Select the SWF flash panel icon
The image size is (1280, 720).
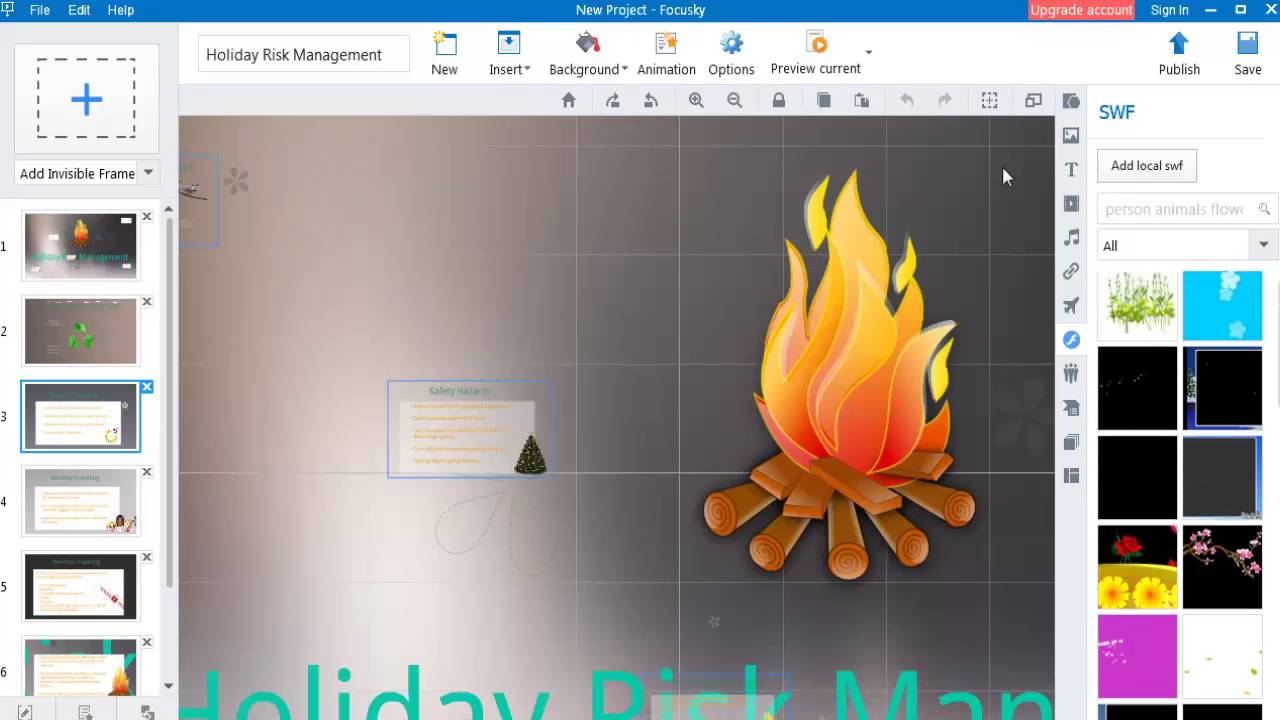pyautogui.click(x=1071, y=339)
